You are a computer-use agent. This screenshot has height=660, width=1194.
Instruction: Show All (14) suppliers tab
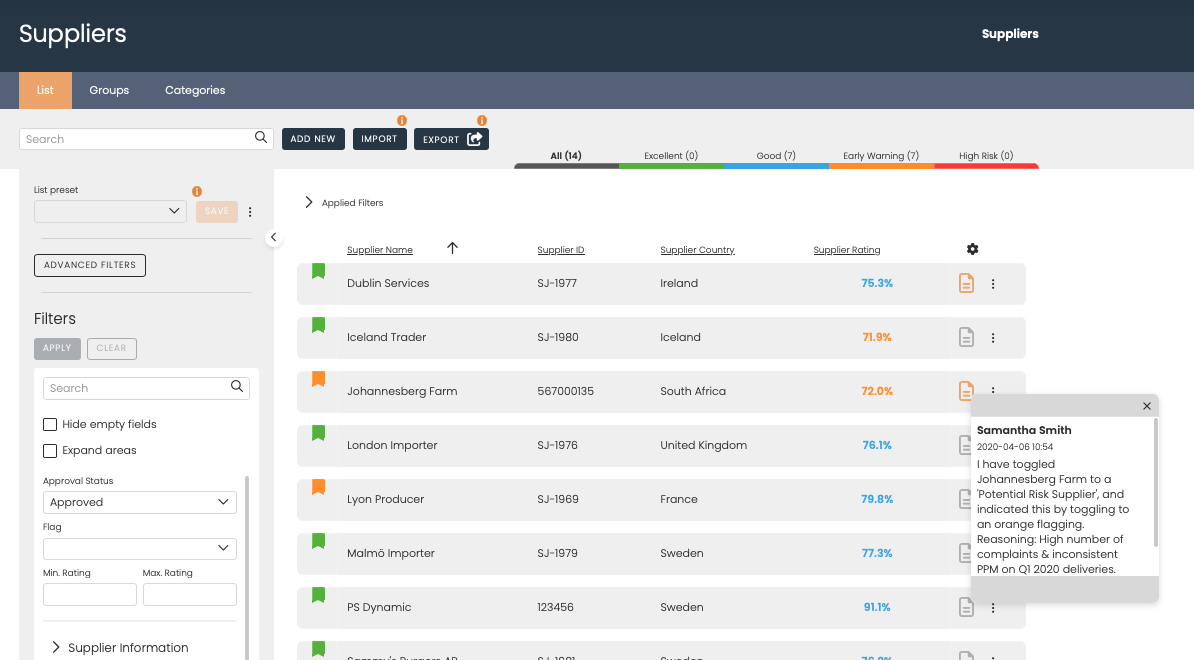(567, 156)
